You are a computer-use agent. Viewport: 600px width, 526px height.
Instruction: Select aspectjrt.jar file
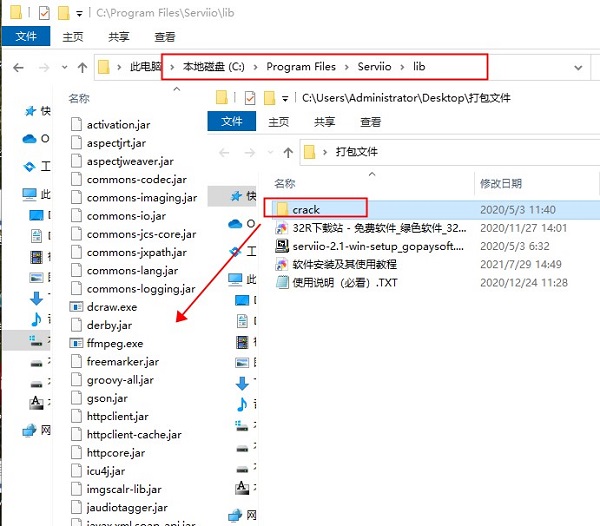coord(108,143)
